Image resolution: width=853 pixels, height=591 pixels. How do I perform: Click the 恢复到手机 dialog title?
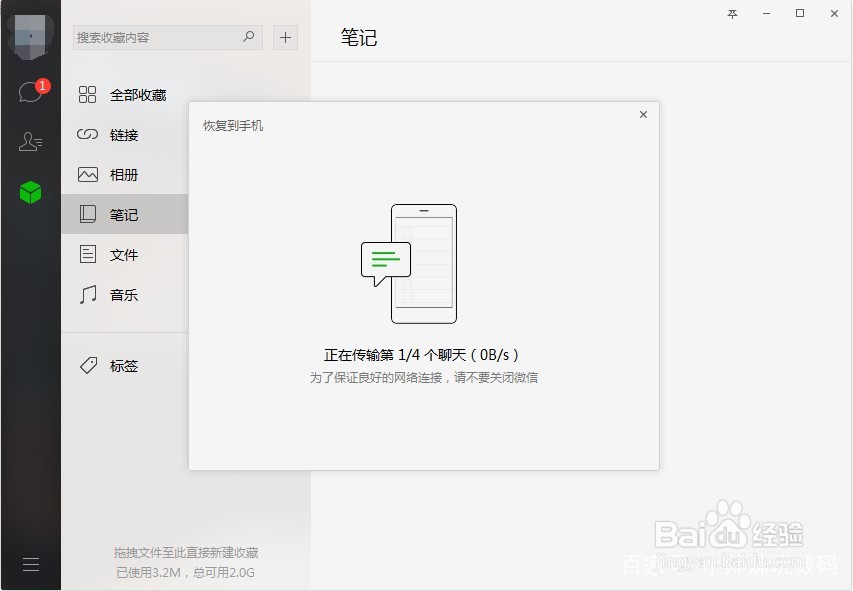(233, 126)
